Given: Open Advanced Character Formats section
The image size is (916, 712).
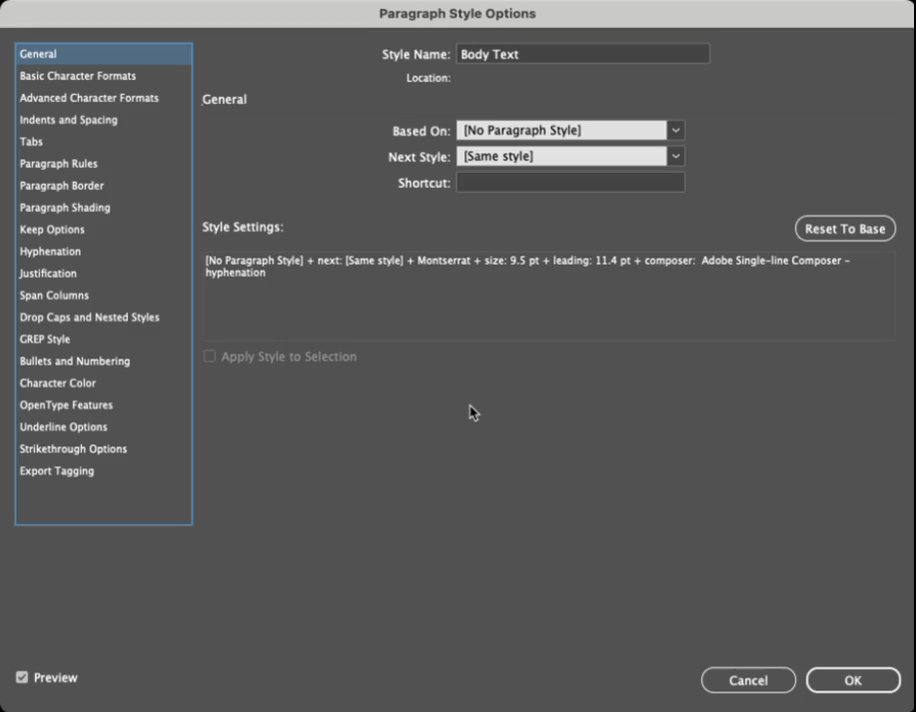Looking at the screenshot, I should point(104,98).
